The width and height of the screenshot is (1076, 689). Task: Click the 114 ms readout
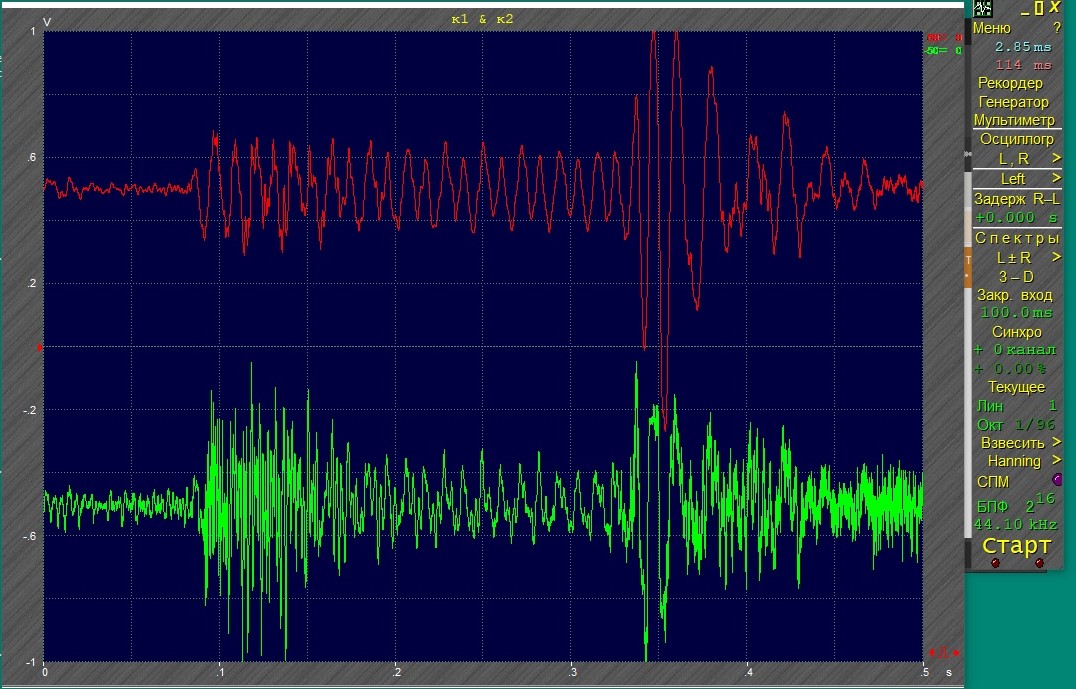[x=1023, y=65]
